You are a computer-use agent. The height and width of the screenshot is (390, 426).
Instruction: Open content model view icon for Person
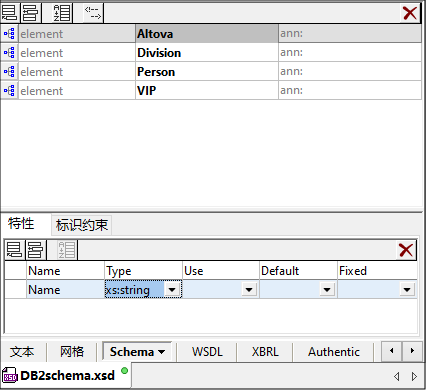coord(9,72)
